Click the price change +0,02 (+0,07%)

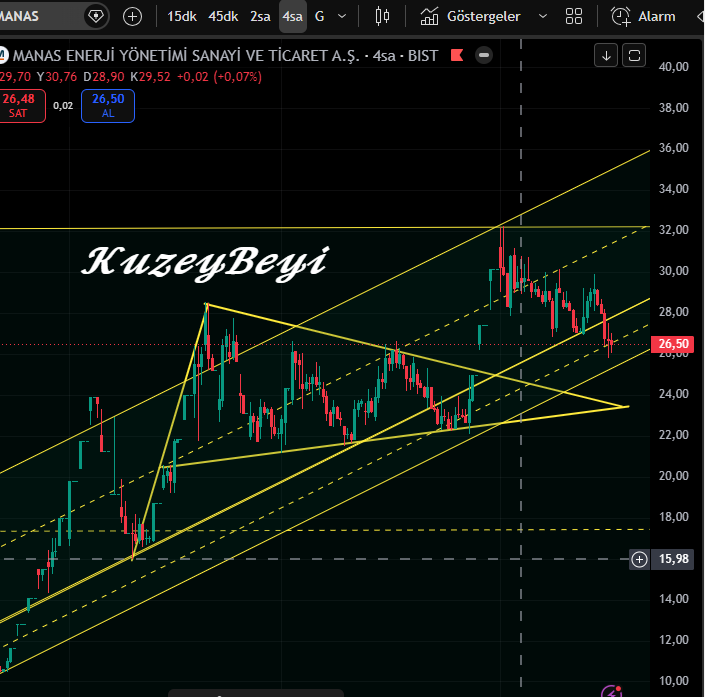pyautogui.click(x=219, y=77)
